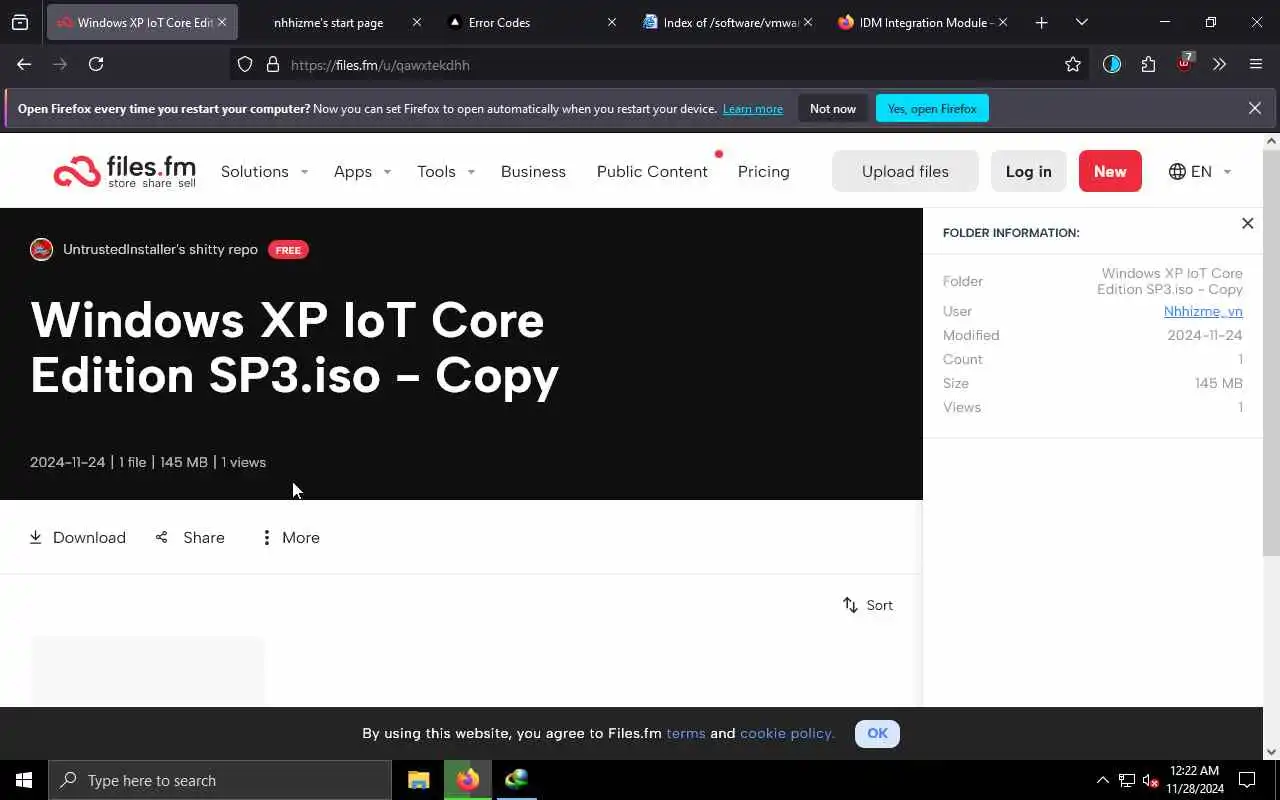Image resolution: width=1280 pixels, height=800 pixels.
Task: Click the UntrustedInstaller avatar icon
Action: [41, 249]
